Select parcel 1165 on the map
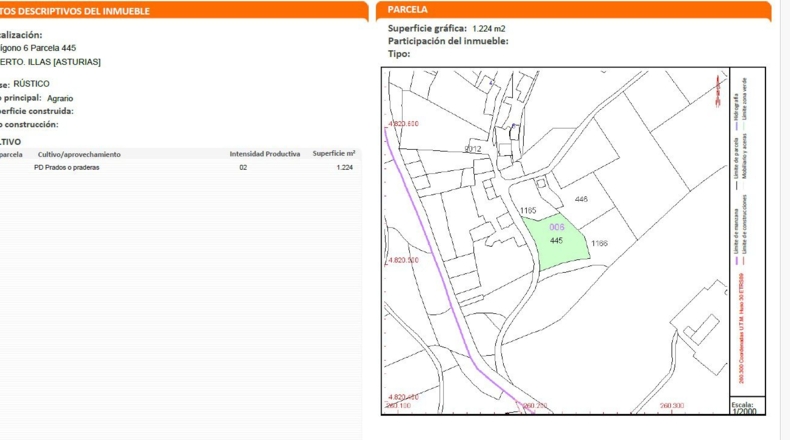The image size is (790, 440). tap(528, 210)
